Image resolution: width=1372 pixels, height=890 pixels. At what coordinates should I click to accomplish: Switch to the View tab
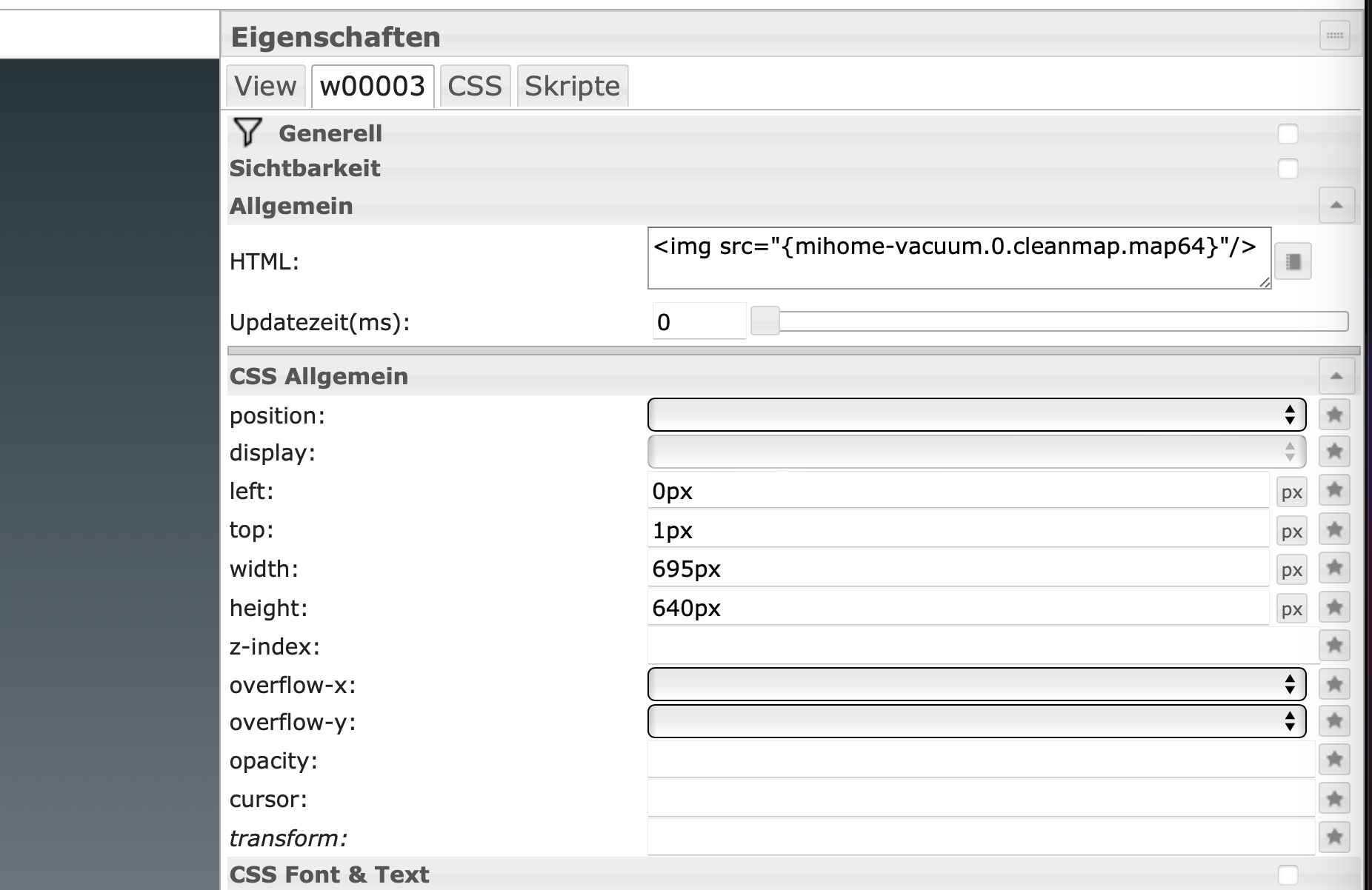[265, 86]
